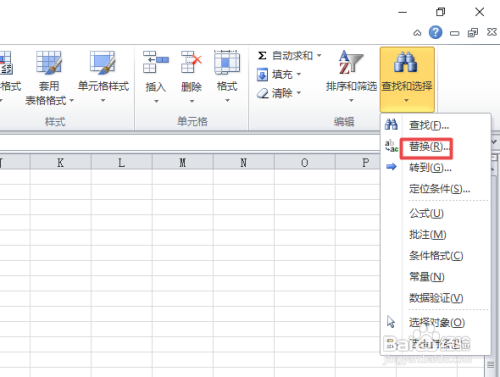Select 条件格式(C) in the dropdown menu
The image size is (500, 377).
coord(436,256)
